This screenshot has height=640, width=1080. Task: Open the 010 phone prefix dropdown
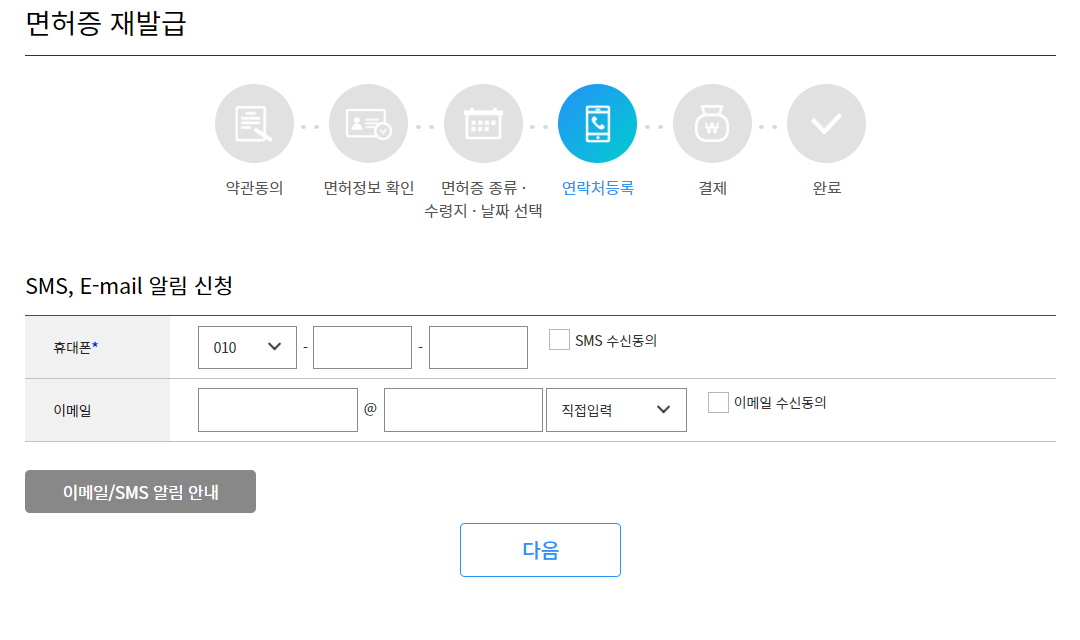pyautogui.click(x=247, y=347)
